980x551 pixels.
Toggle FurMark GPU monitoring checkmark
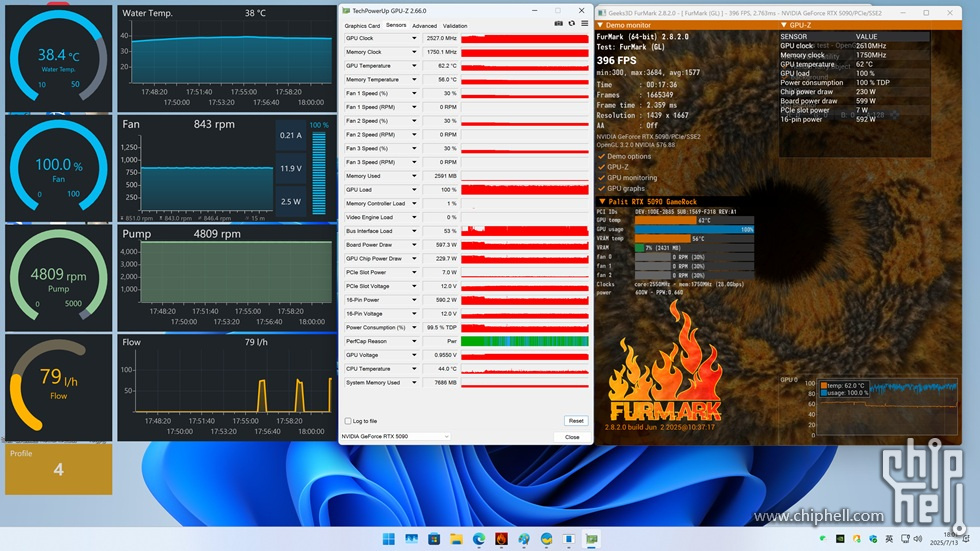pyautogui.click(x=601, y=177)
